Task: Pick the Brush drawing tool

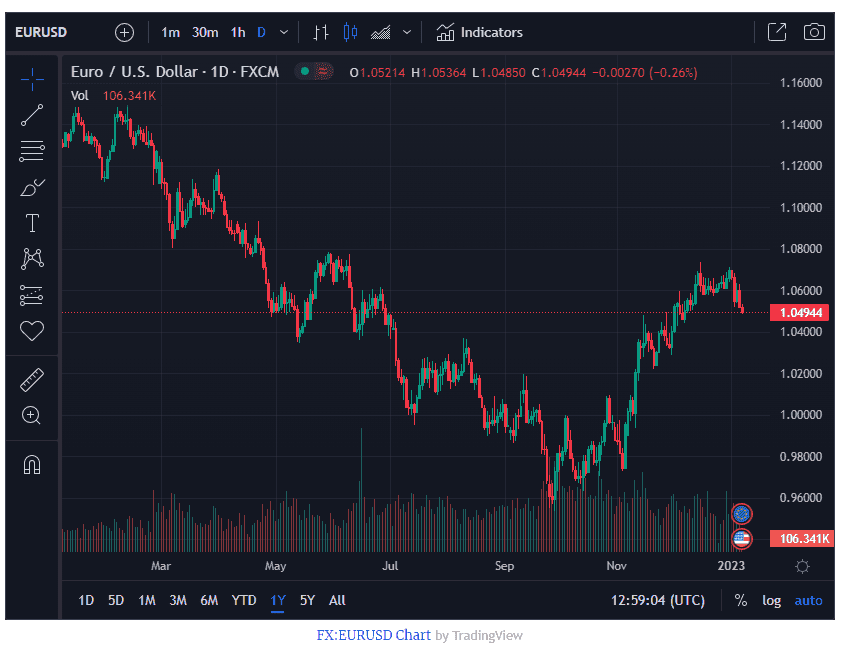Action: click(32, 187)
